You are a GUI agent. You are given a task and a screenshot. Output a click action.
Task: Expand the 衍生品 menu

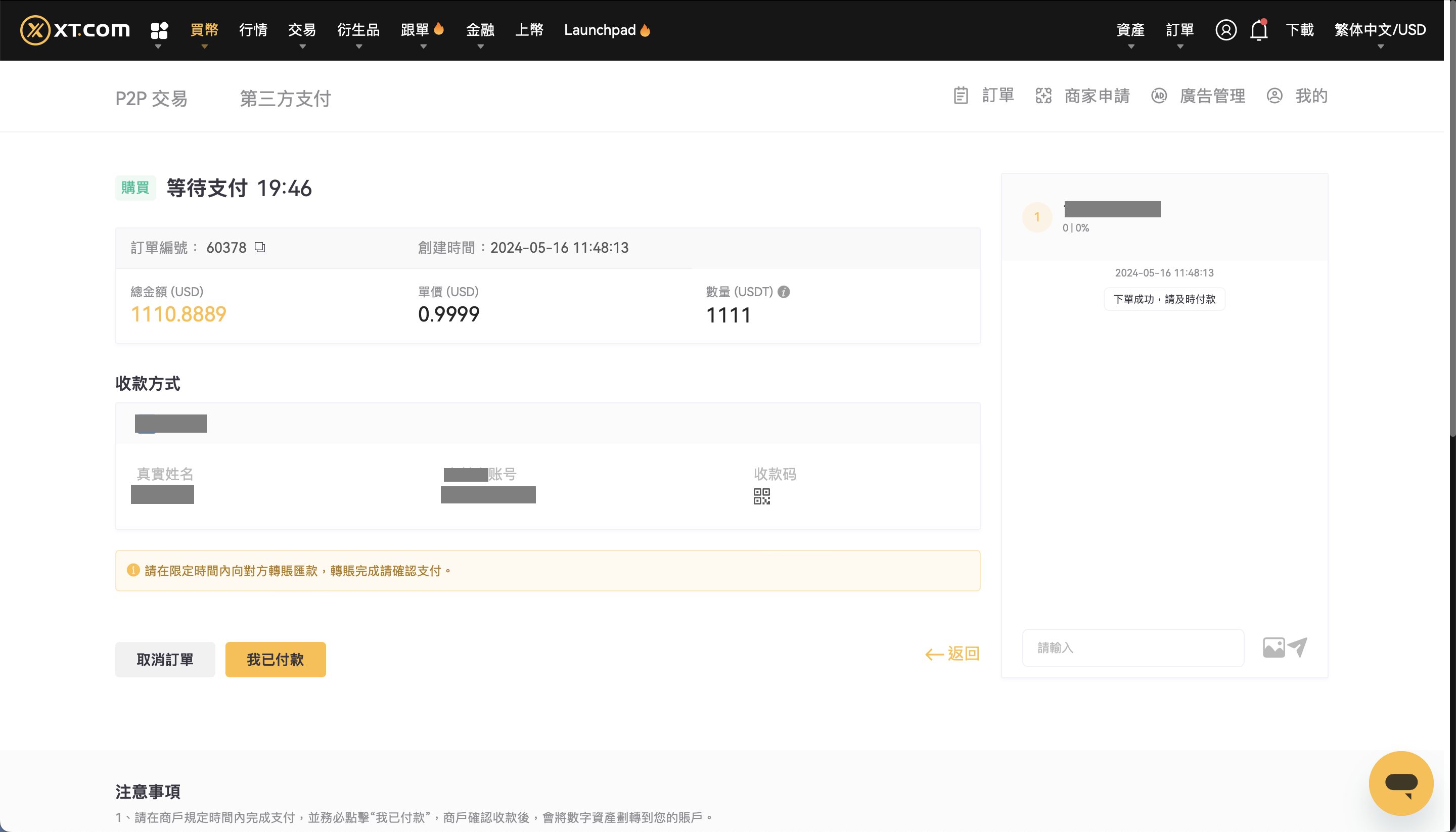[358, 30]
